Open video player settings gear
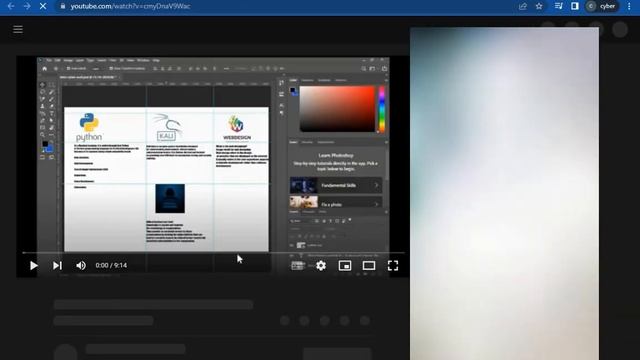 click(x=321, y=266)
